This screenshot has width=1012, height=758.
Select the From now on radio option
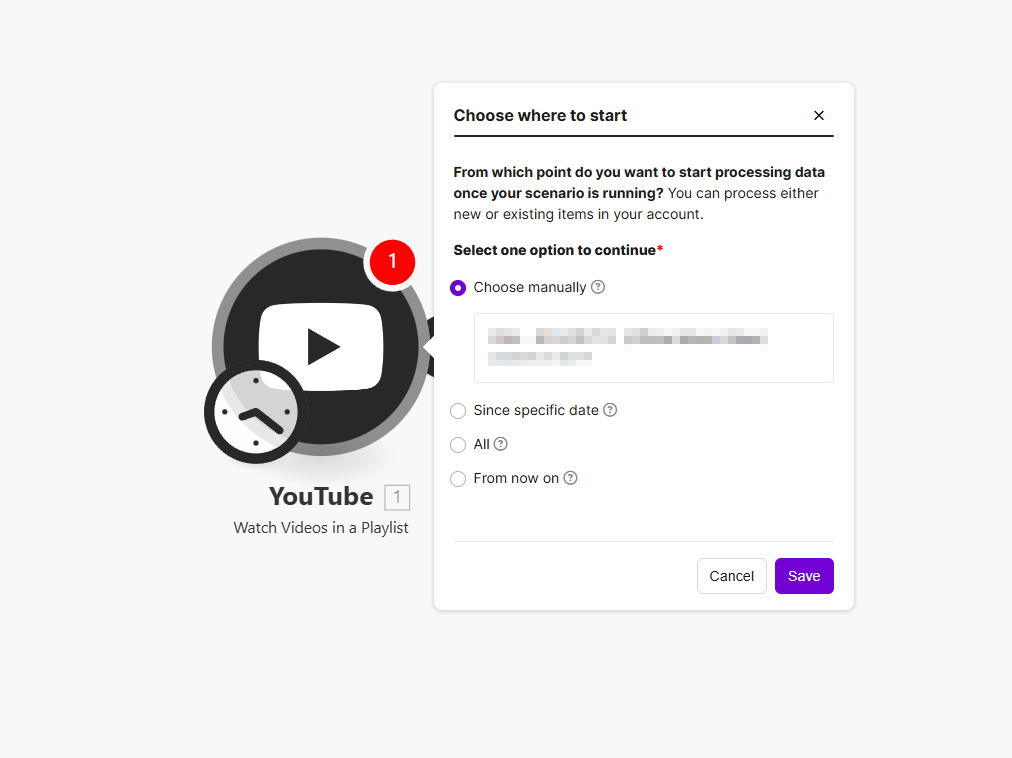(x=458, y=479)
